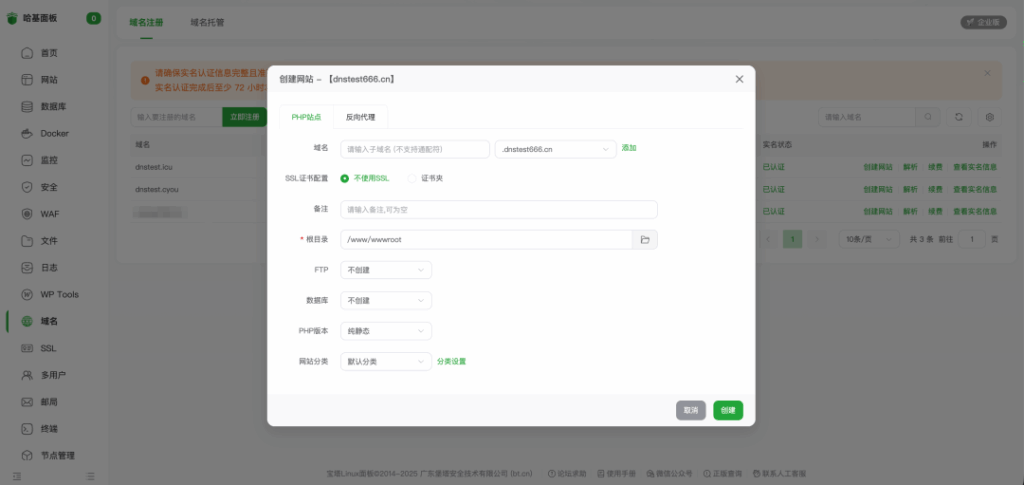This screenshot has height=485, width=1024.
Task: Open the 终端 terminal sidebar icon
Action: click(28, 429)
